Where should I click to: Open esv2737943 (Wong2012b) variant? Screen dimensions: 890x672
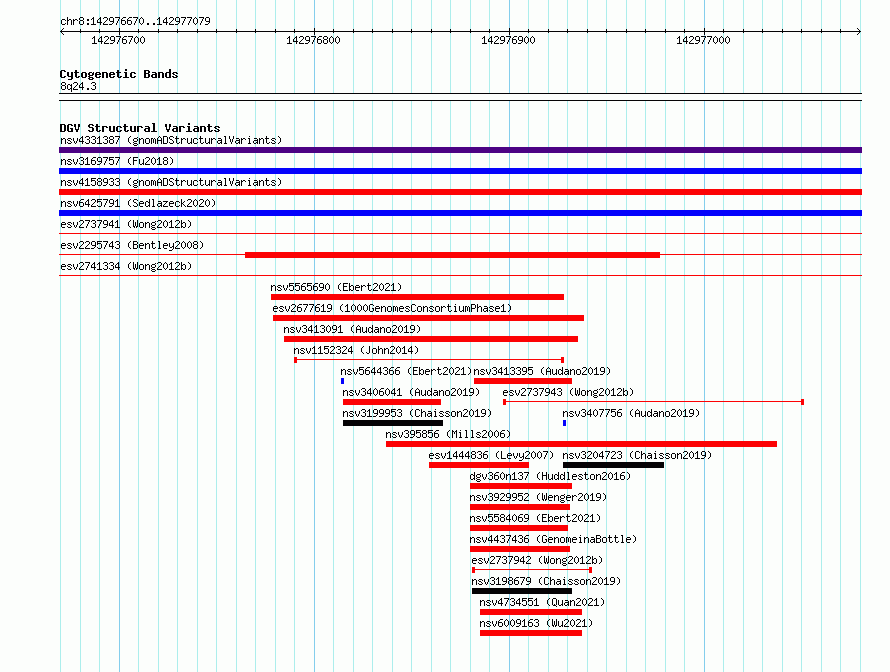[568, 392]
